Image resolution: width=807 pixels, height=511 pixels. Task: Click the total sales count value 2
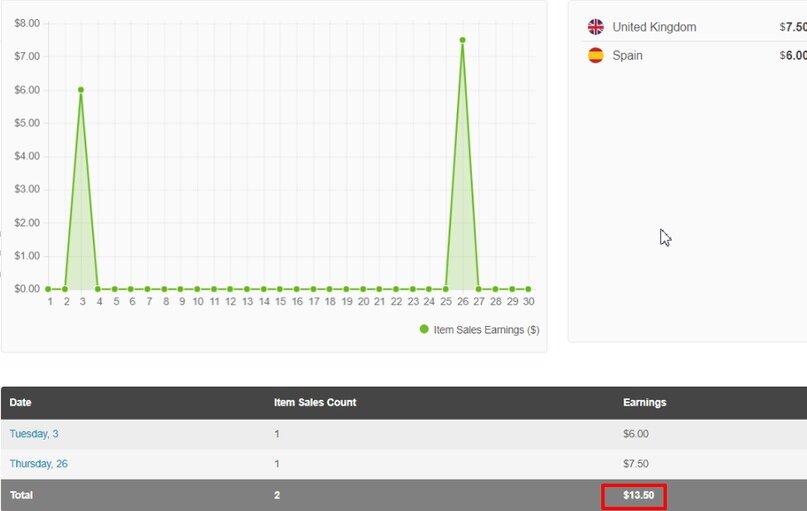(277, 495)
